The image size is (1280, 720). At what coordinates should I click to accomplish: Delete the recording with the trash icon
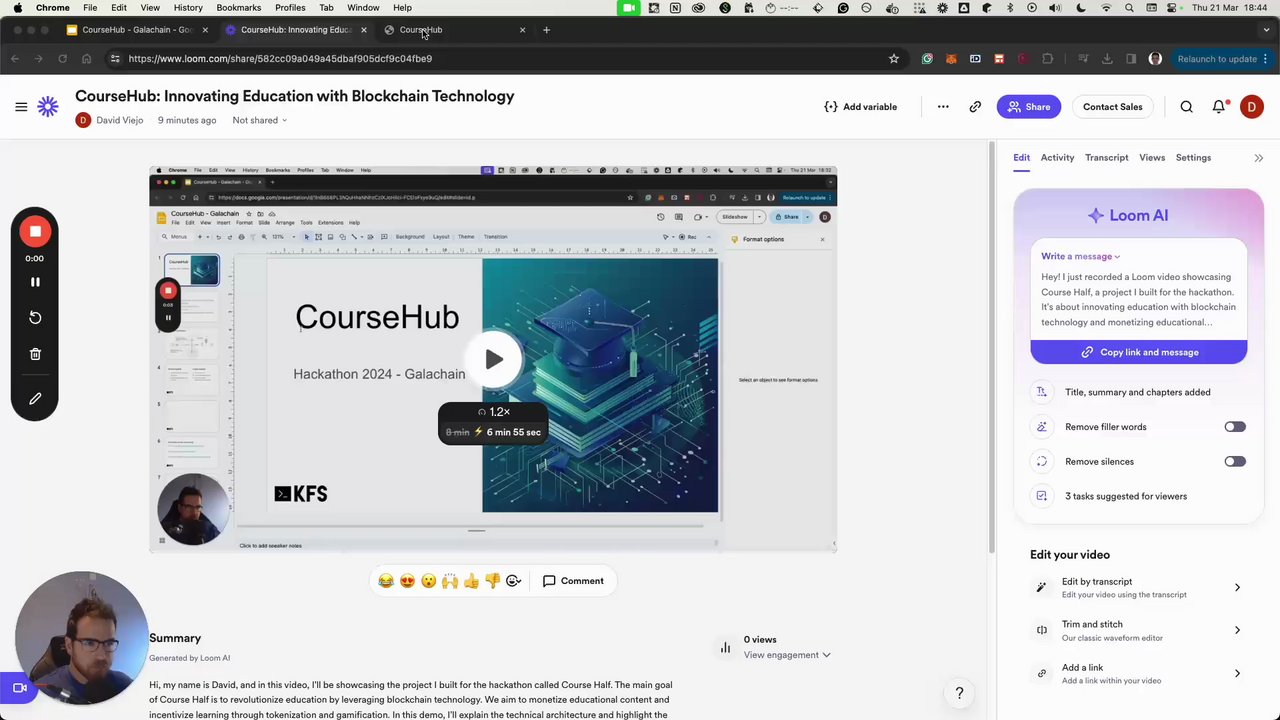coord(35,354)
